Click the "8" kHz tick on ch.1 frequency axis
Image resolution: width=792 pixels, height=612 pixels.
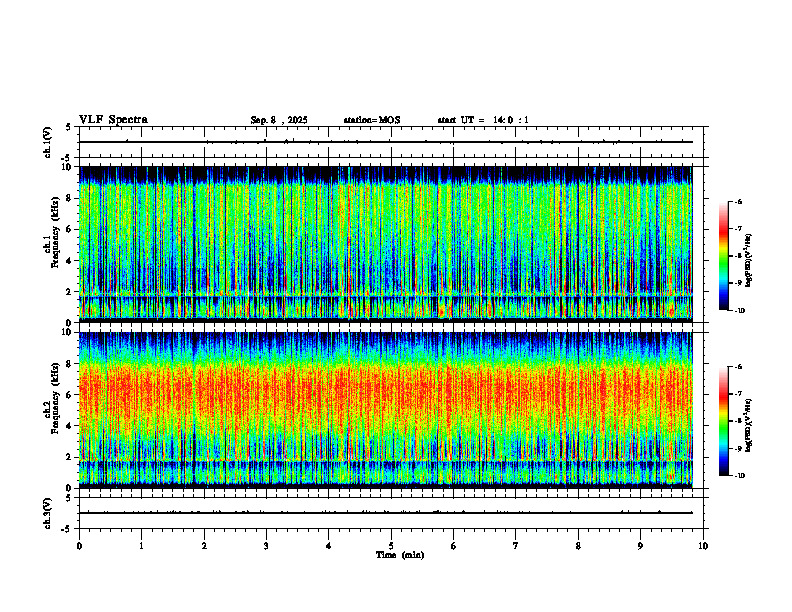(x=68, y=198)
